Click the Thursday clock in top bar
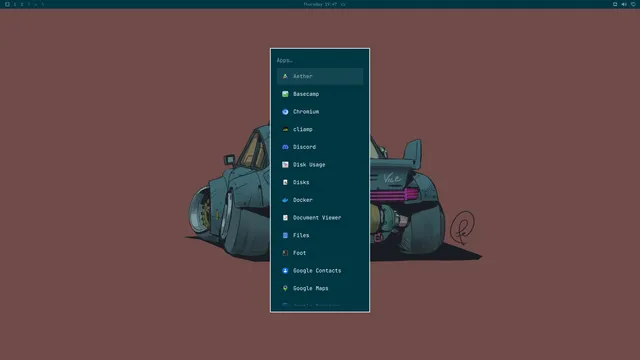 pos(320,4)
